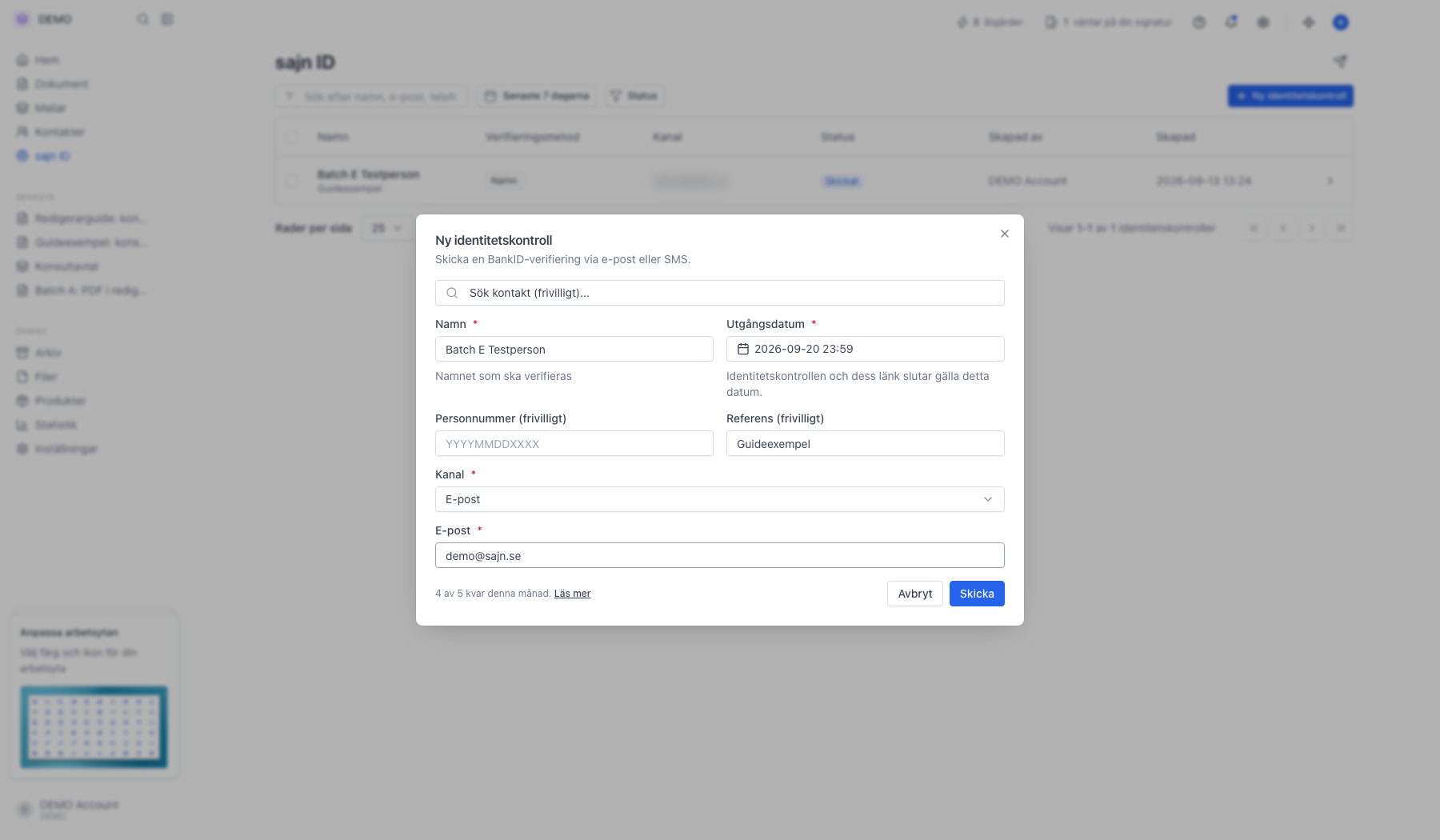Open the Kanal dropdown showing E-post

pos(720,499)
